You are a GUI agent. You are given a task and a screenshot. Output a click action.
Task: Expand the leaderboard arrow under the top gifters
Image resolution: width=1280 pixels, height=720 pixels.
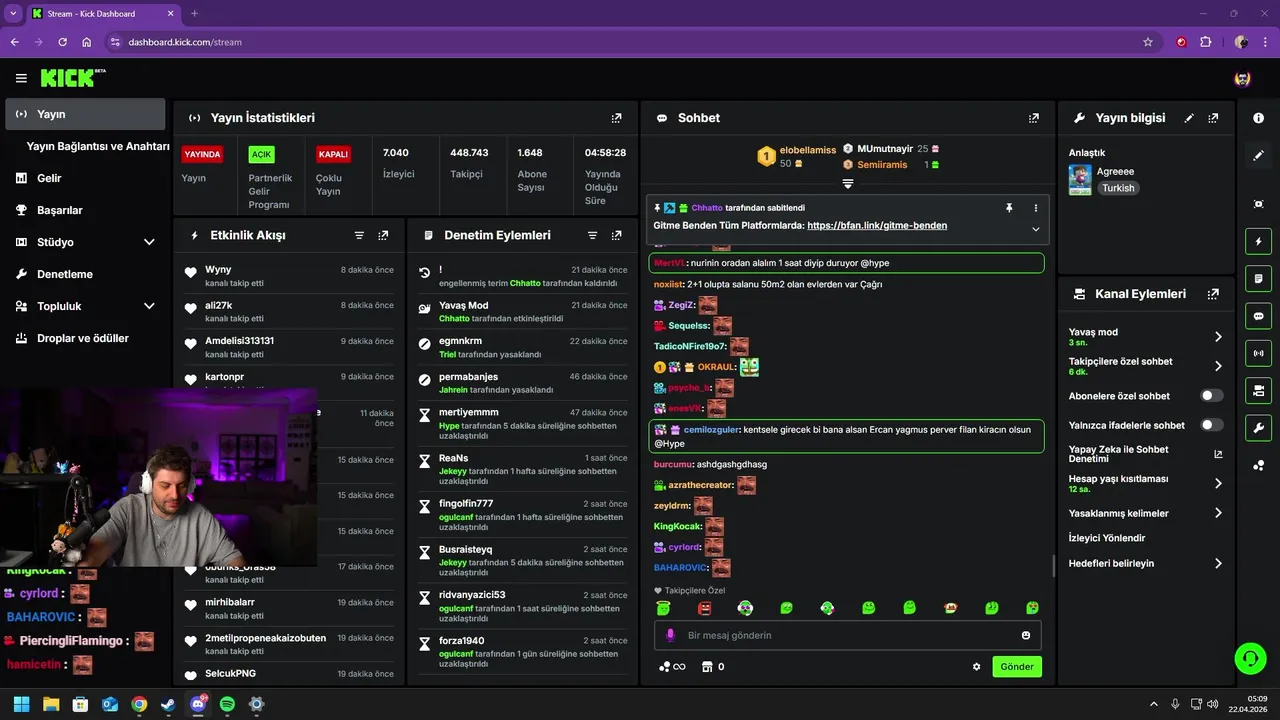848,184
